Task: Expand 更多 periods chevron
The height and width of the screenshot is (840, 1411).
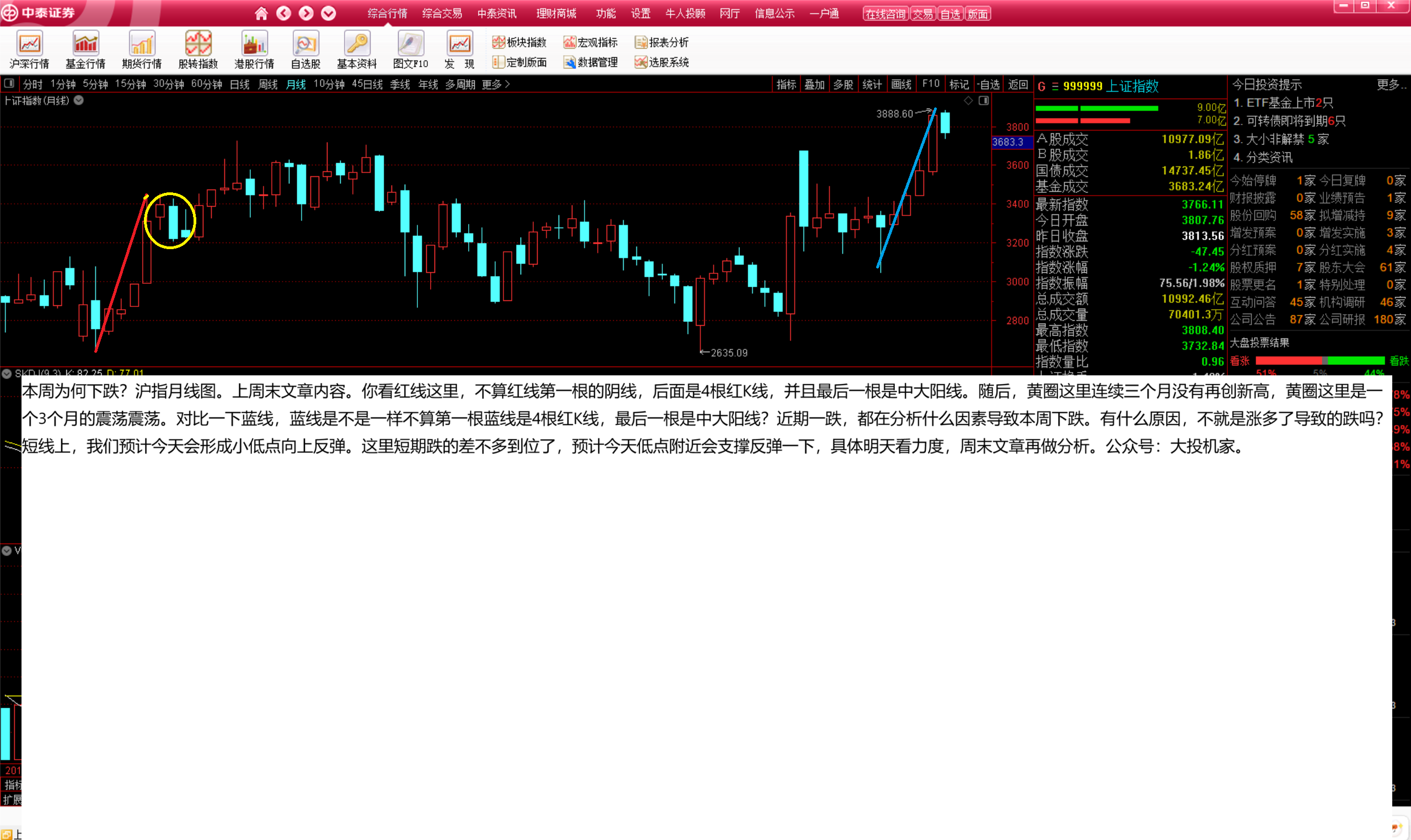Action: (497, 84)
